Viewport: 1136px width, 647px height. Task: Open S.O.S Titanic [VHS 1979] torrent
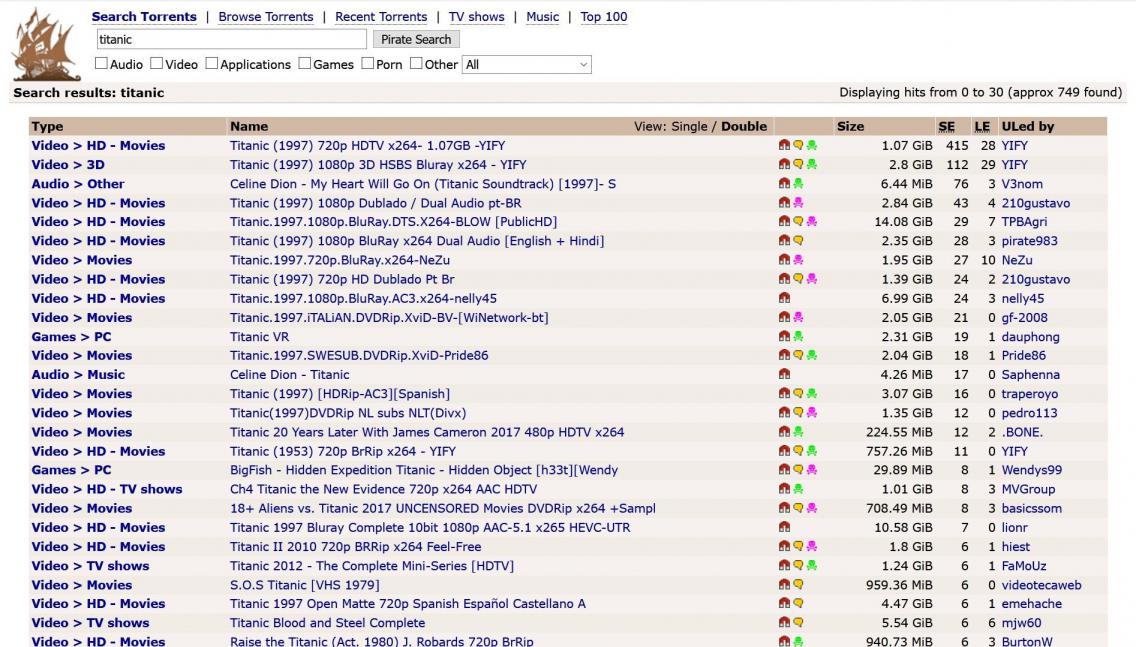click(304, 585)
